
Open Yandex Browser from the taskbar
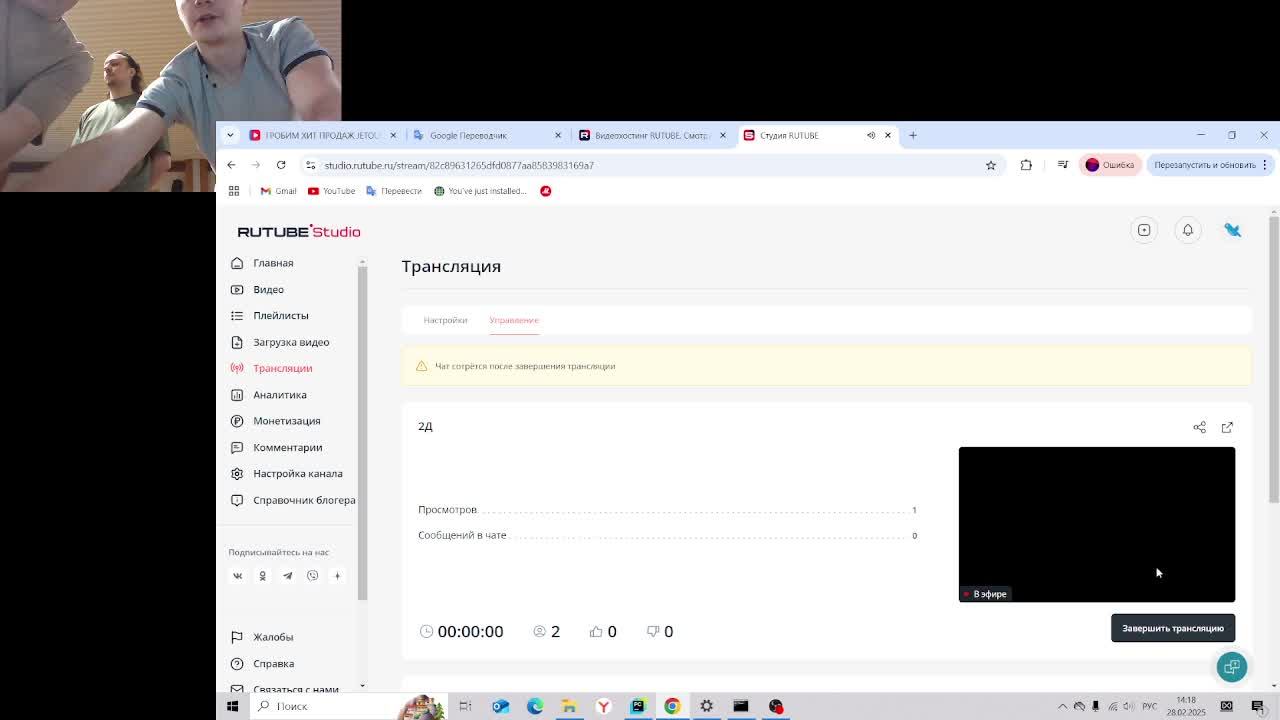pos(604,706)
